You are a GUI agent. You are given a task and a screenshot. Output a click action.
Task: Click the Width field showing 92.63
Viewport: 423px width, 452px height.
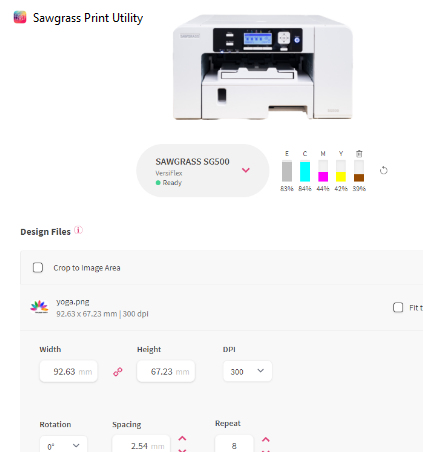pos(69,371)
